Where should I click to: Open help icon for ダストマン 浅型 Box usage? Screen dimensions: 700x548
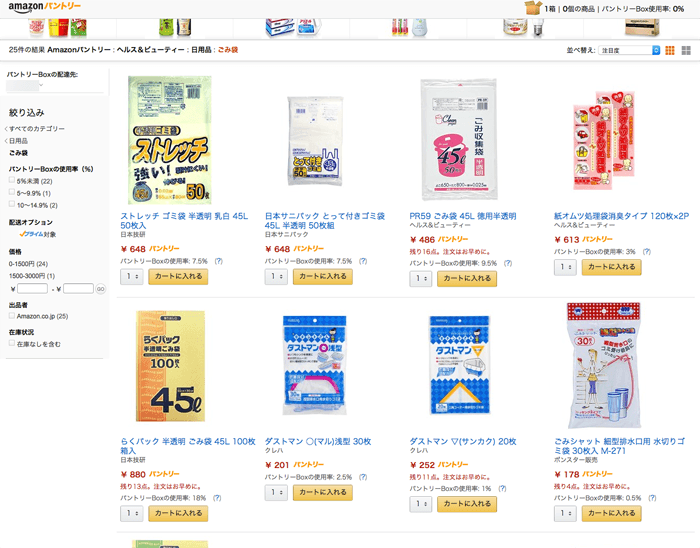pos(363,477)
